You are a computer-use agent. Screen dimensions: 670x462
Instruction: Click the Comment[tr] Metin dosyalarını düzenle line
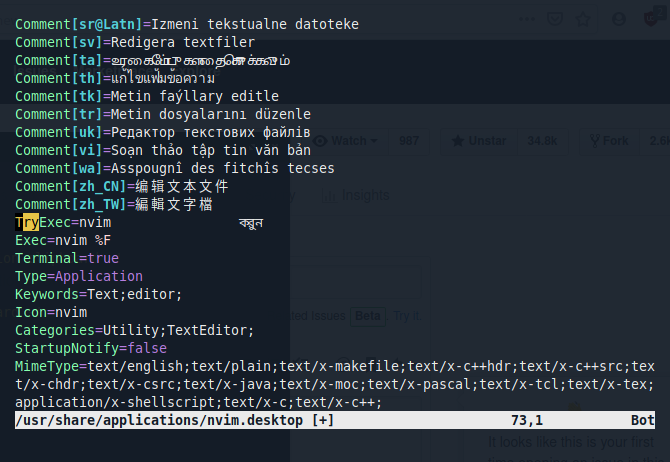click(x=163, y=114)
